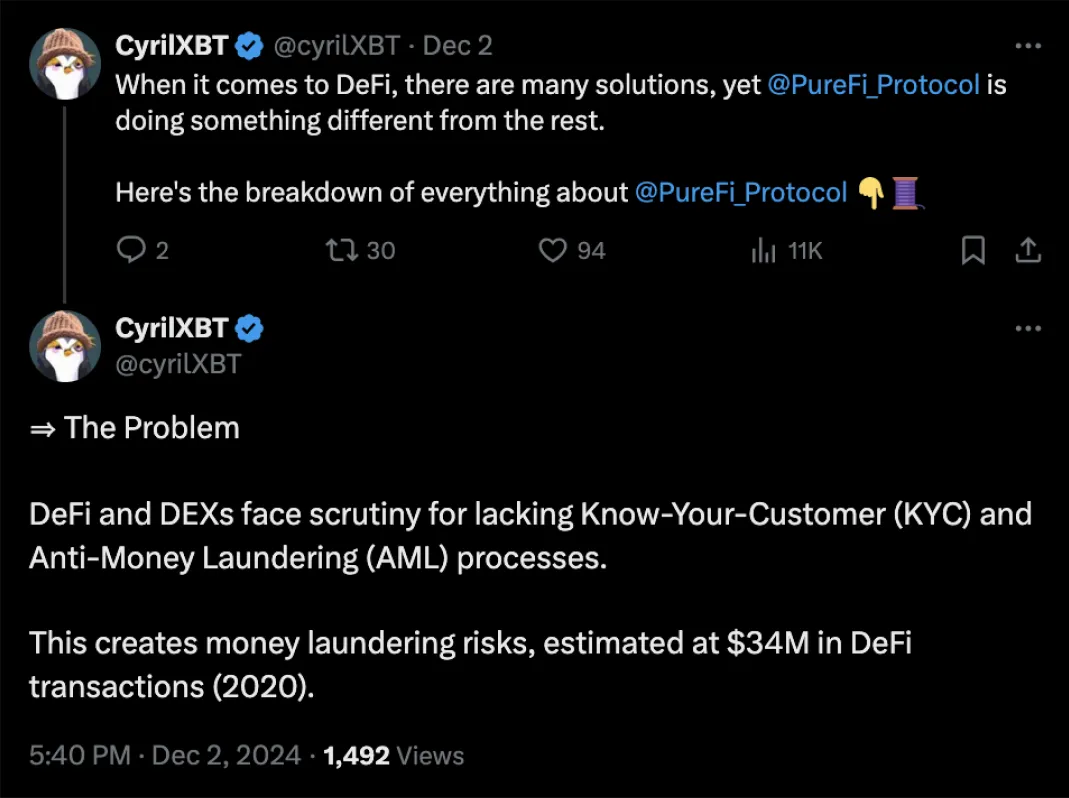Click the reply icon on first tweet
1069x798 pixels.
coord(131,250)
